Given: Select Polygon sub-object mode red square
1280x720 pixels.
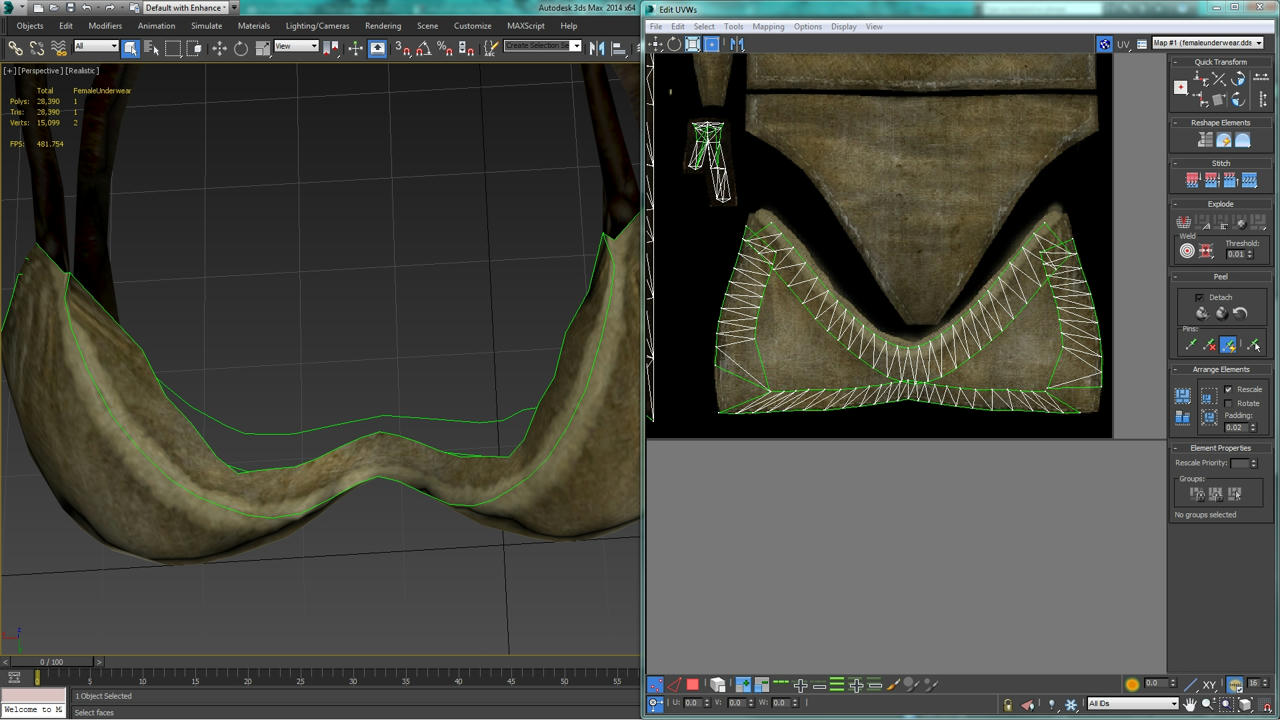Looking at the screenshot, I should point(692,685).
